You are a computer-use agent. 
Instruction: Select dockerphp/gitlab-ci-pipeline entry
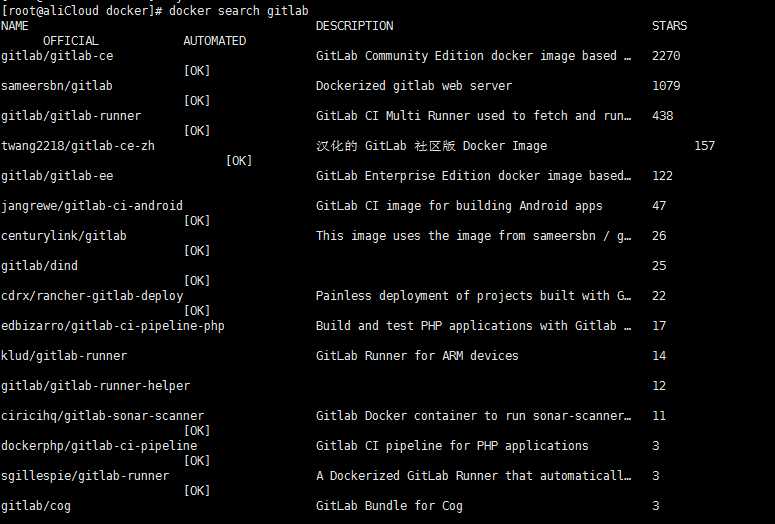point(99,446)
